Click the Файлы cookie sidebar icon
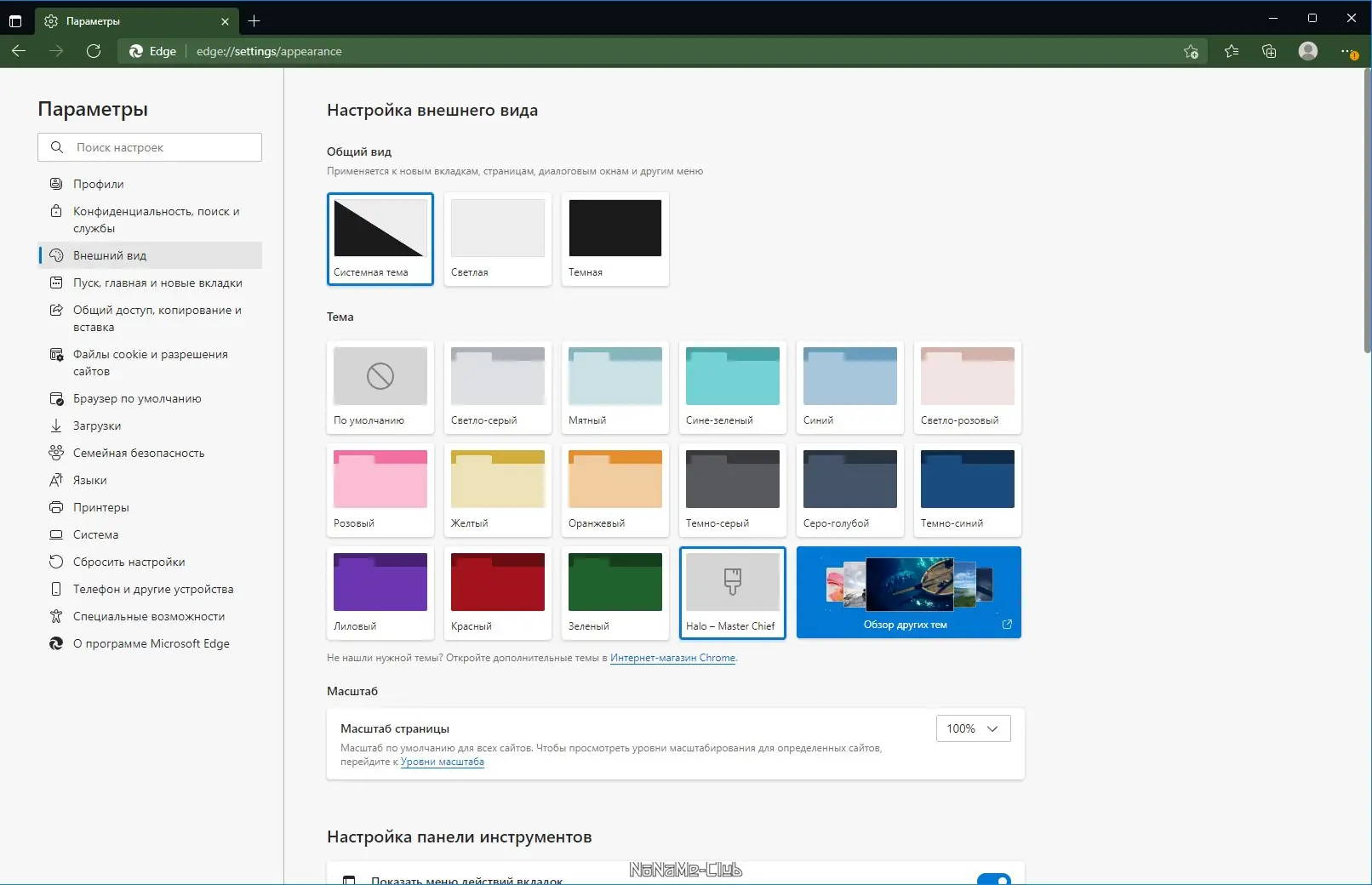This screenshot has width=1372, height=885. pos(56,354)
